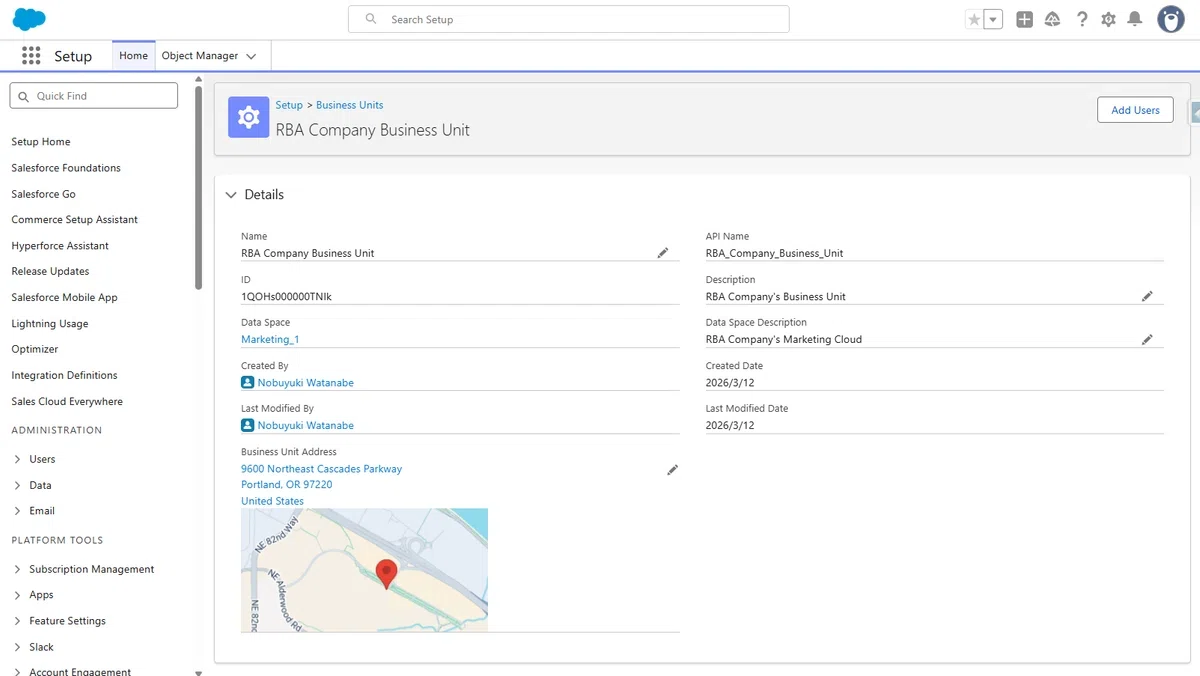Open Commerce Setup Assistant
The image size is (1200, 676).
click(75, 220)
